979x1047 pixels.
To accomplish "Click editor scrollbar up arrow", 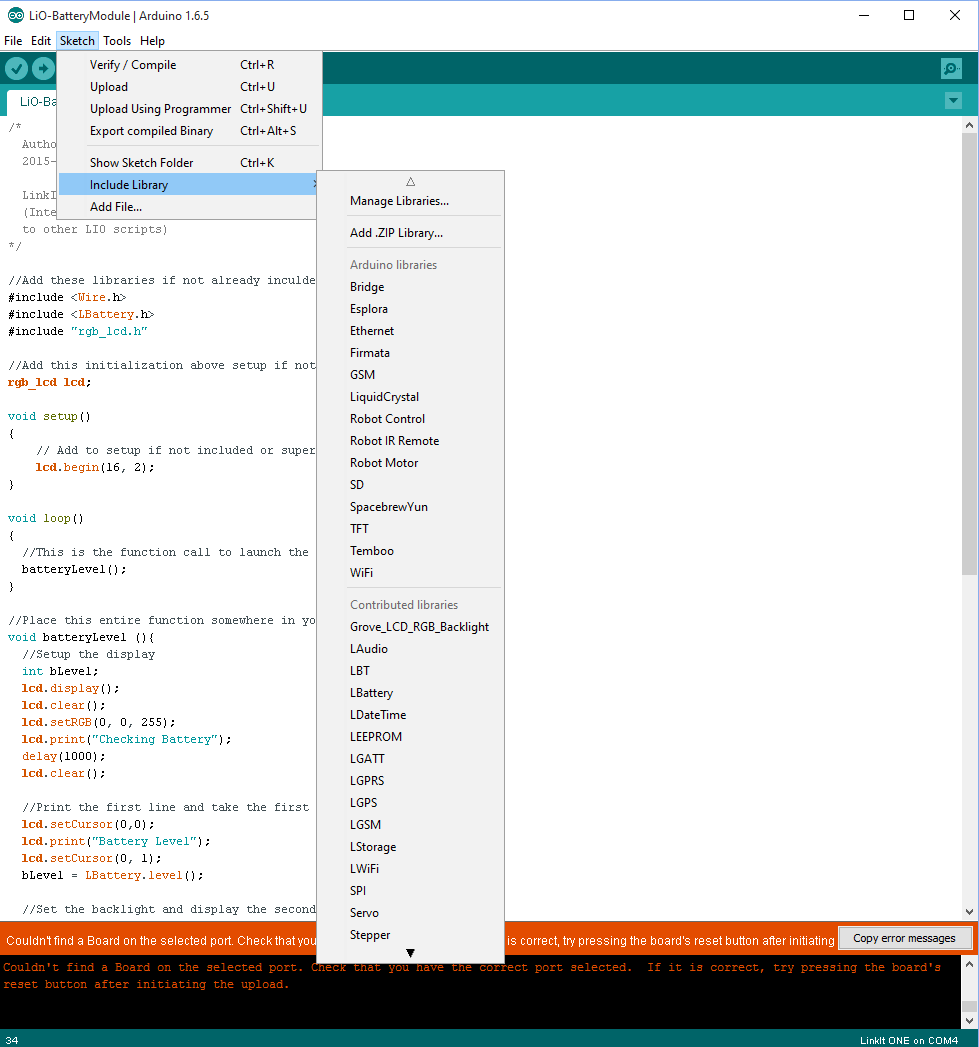I will pos(970,125).
